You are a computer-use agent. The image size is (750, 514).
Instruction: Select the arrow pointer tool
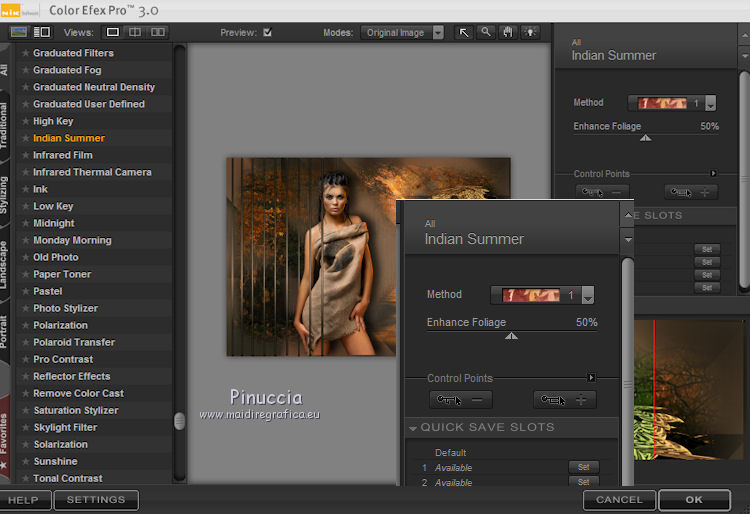tap(464, 32)
